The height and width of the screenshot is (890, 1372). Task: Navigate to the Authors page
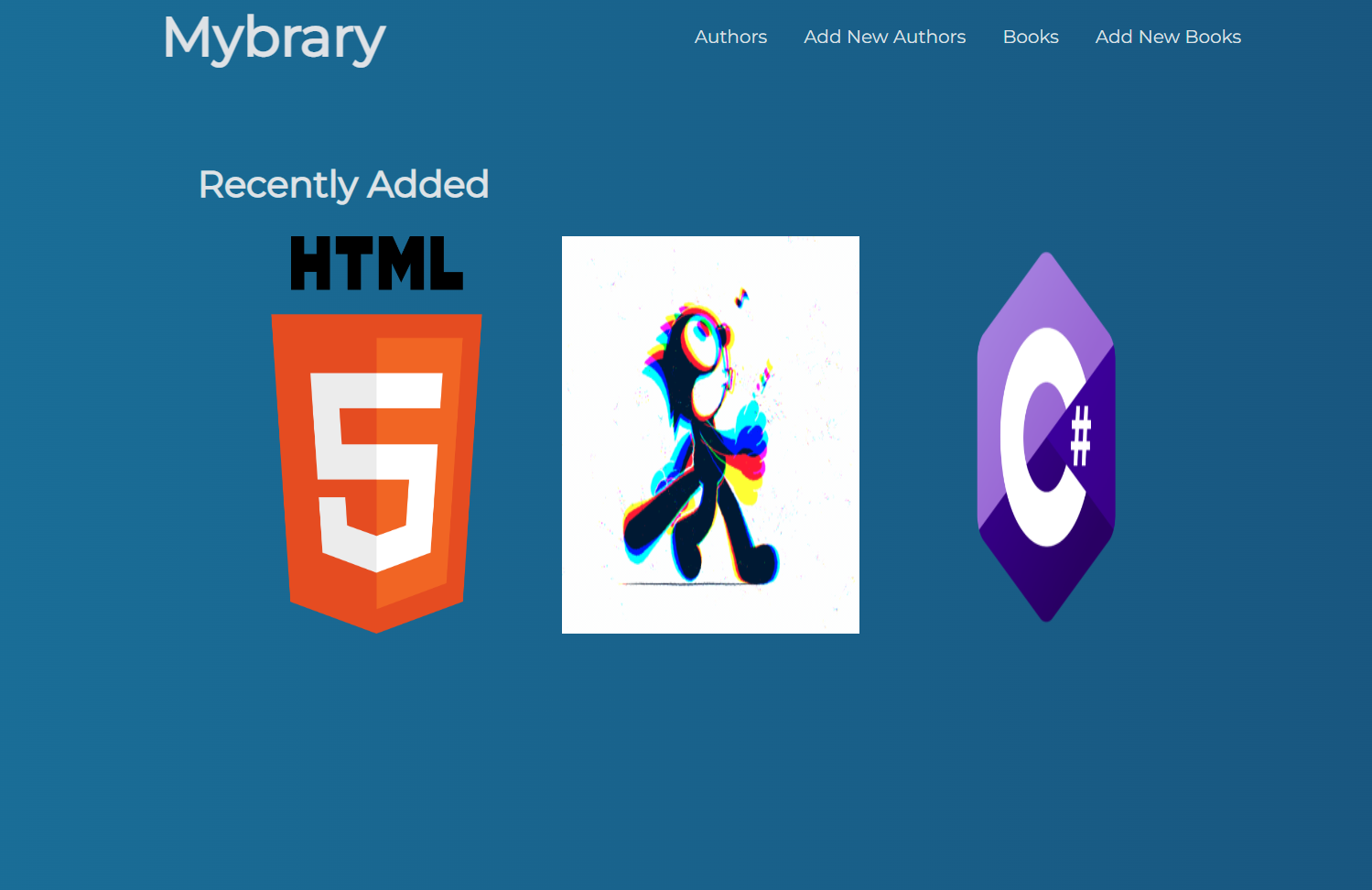click(730, 37)
